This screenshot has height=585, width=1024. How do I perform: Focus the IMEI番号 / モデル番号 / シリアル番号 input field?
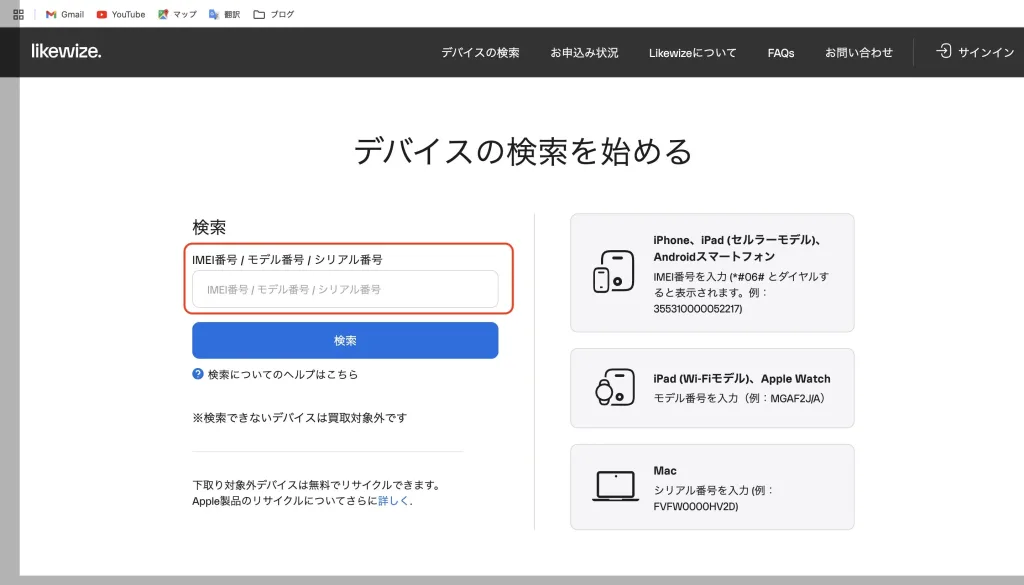345,289
